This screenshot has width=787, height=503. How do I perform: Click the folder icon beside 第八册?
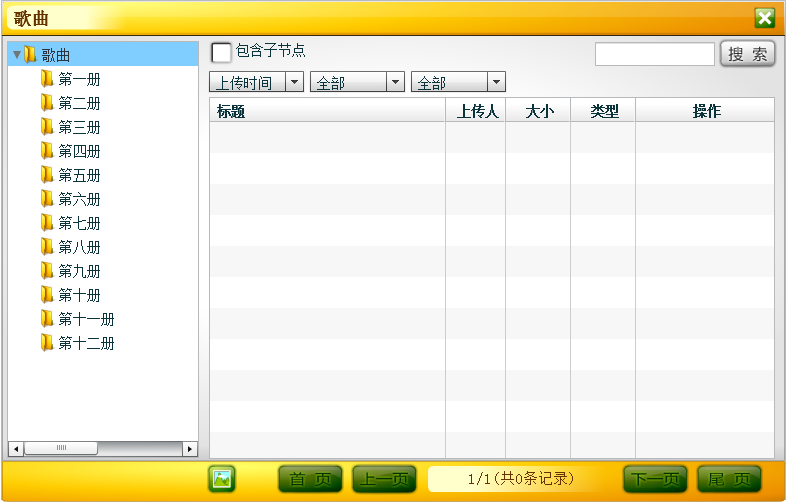coord(46,247)
